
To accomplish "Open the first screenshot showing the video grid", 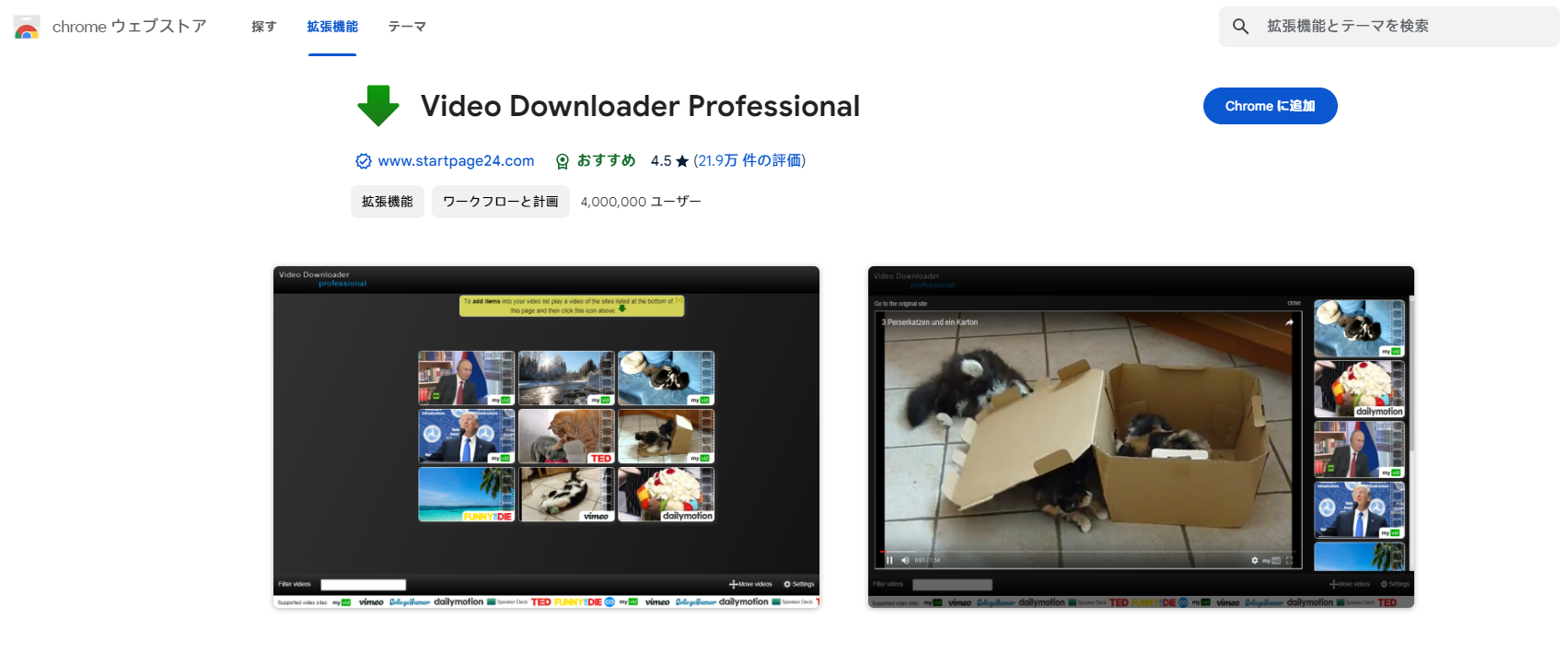I will tap(546, 437).
